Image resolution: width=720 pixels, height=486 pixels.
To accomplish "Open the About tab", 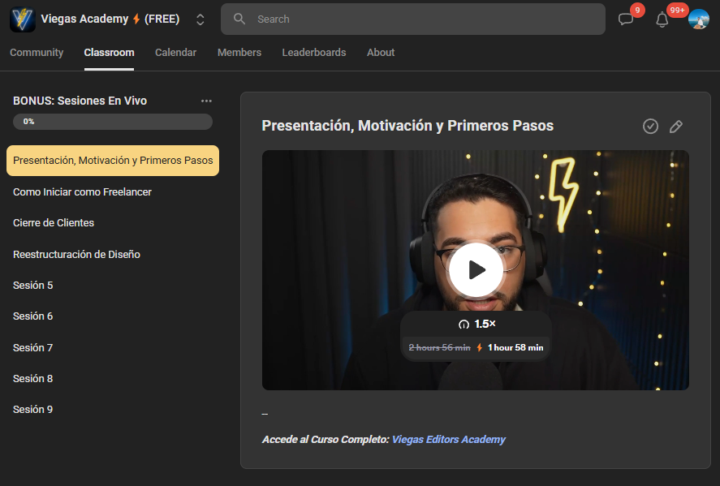I will click(381, 52).
